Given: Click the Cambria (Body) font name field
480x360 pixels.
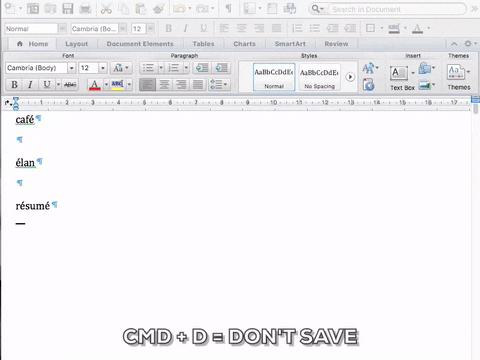Looking at the screenshot, I should tap(36, 68).
